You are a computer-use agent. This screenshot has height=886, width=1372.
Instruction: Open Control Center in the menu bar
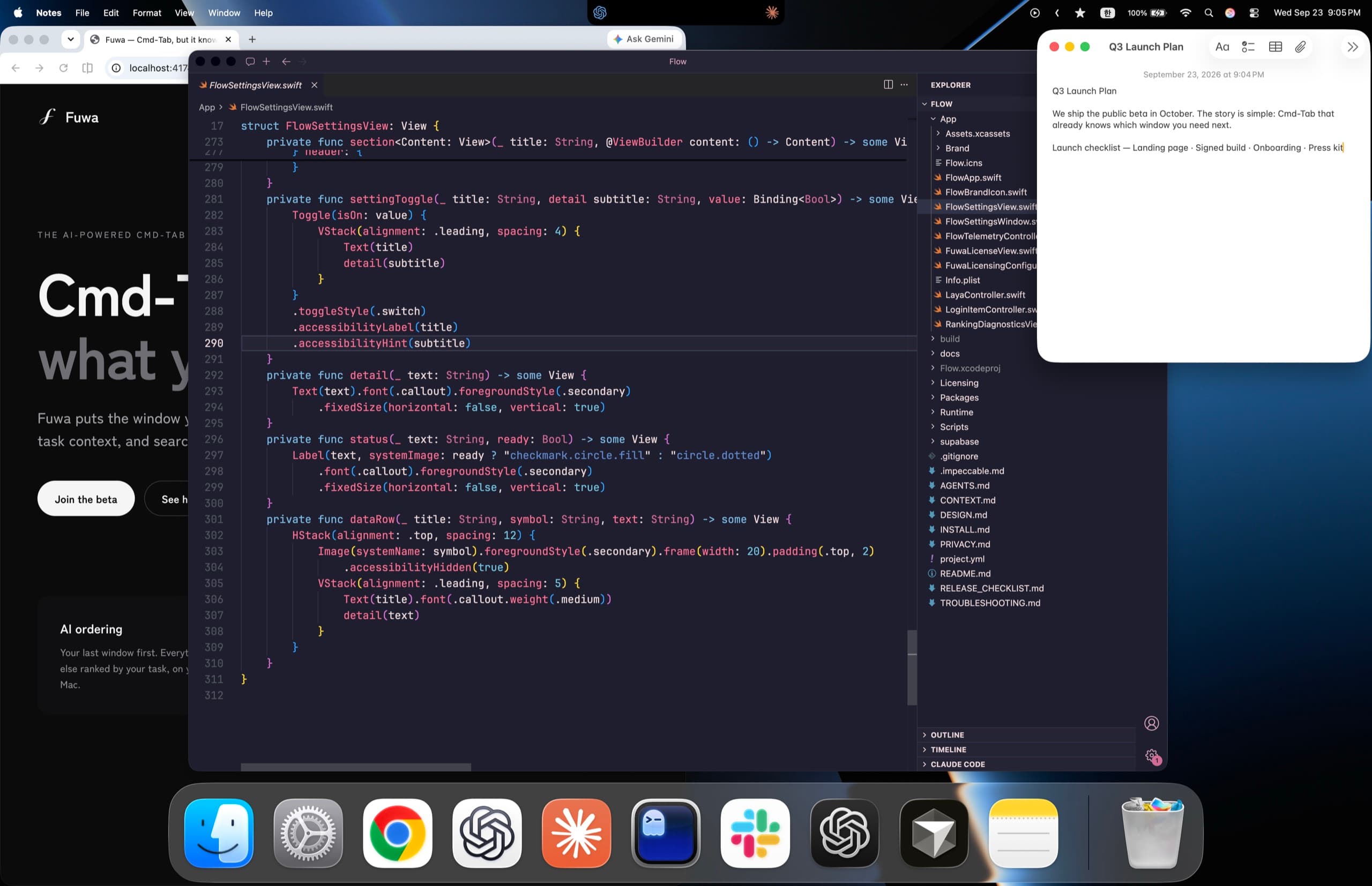tap(1254, 13)
